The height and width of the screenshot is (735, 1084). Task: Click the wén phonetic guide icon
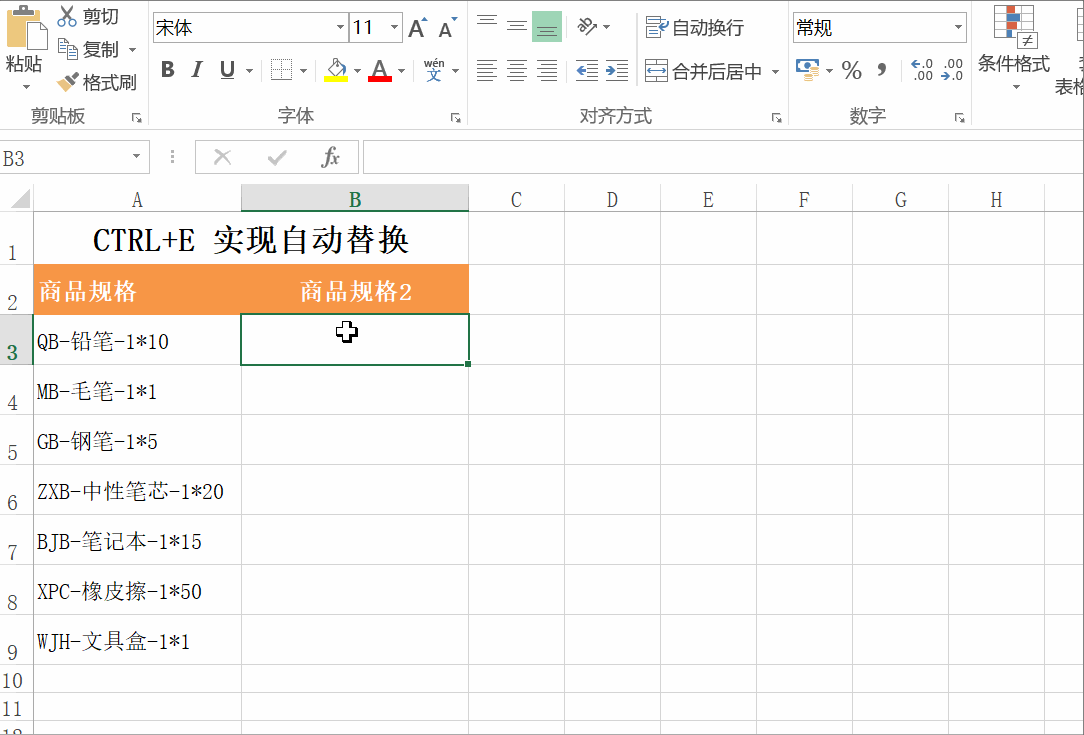pos(434,70)
